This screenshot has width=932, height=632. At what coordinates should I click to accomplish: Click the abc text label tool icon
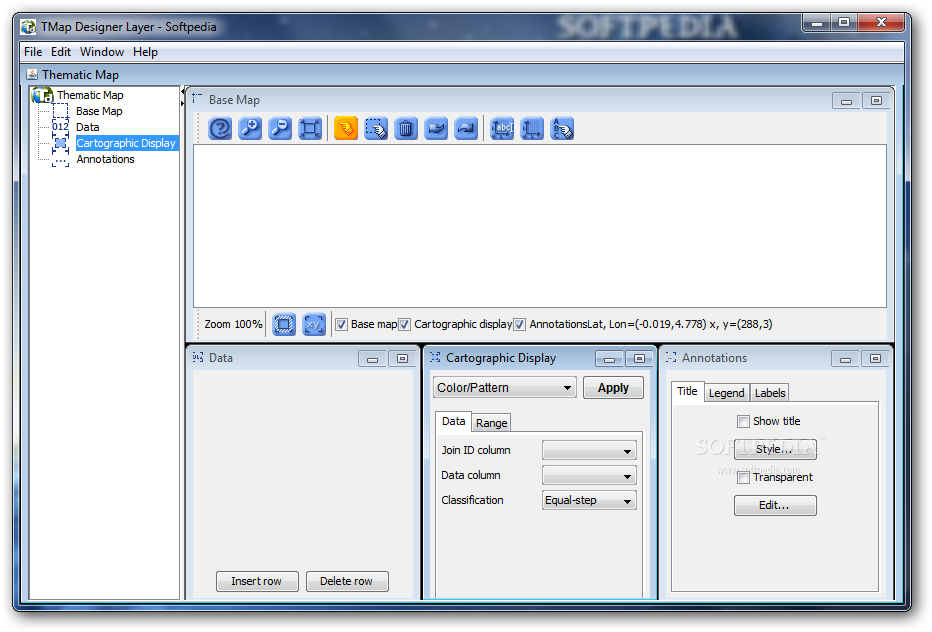tap(502, 128)
